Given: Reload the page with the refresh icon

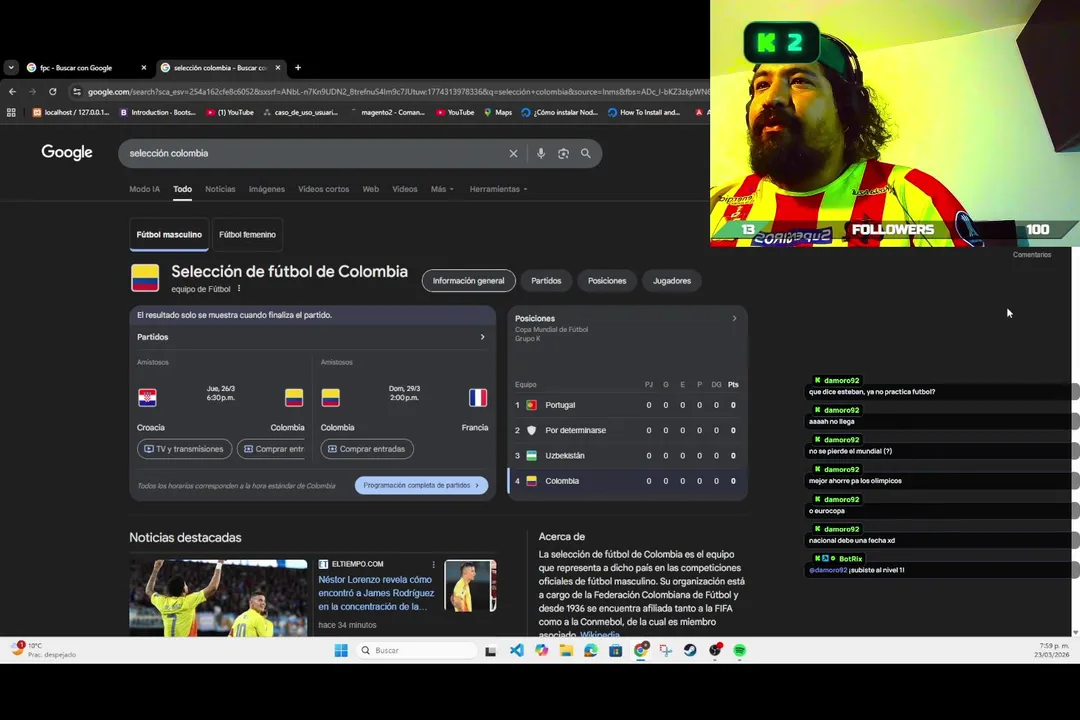Looking at the screenshot, I should [52, 92].
